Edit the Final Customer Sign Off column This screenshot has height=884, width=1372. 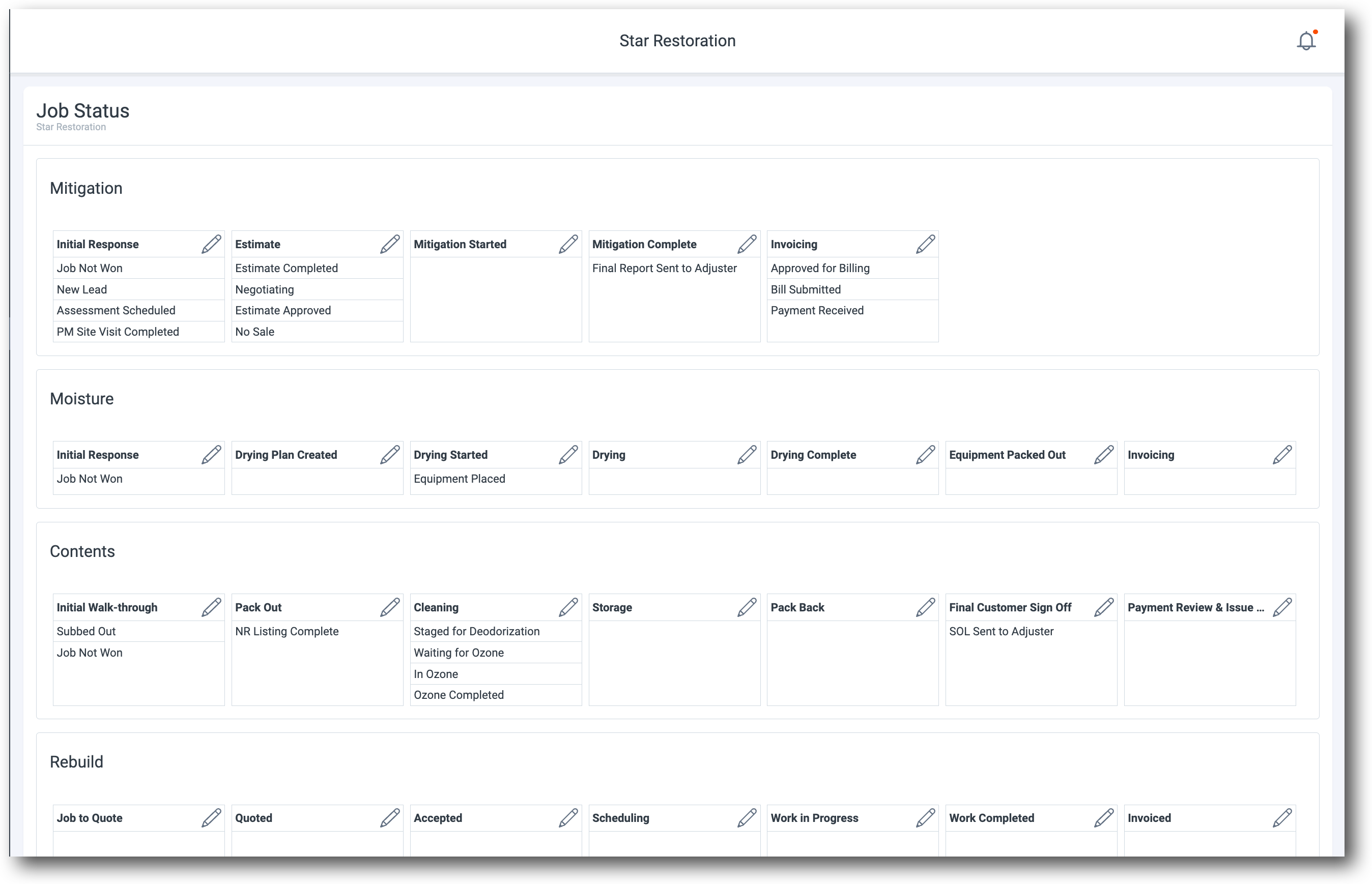(x=1104, y=607)
